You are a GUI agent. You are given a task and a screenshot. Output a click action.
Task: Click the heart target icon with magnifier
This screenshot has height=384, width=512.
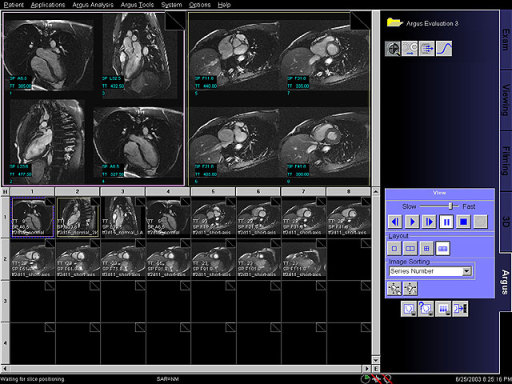point(393,49)
